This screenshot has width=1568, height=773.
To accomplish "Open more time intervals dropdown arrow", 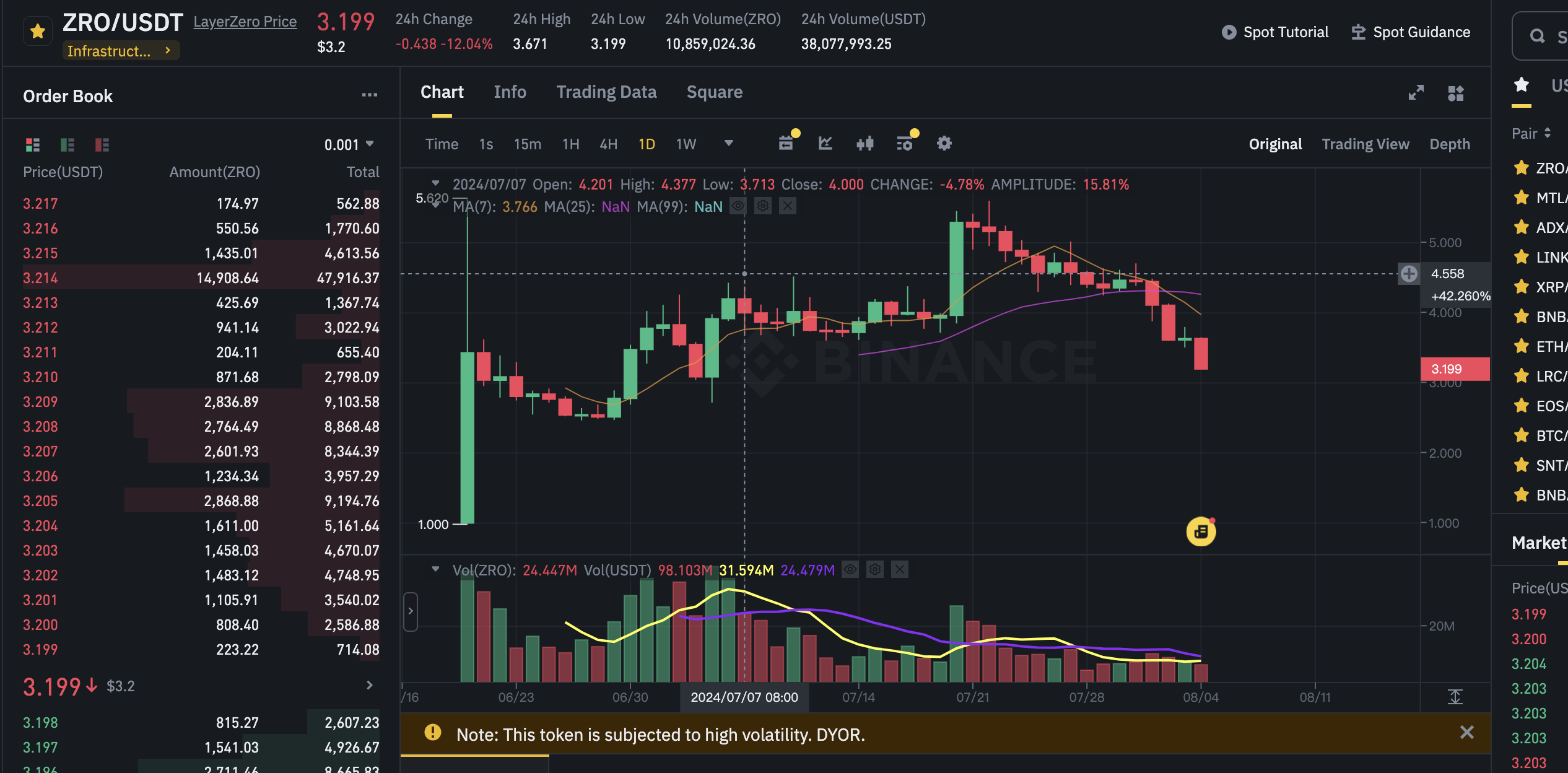I will tap(729, 143).
